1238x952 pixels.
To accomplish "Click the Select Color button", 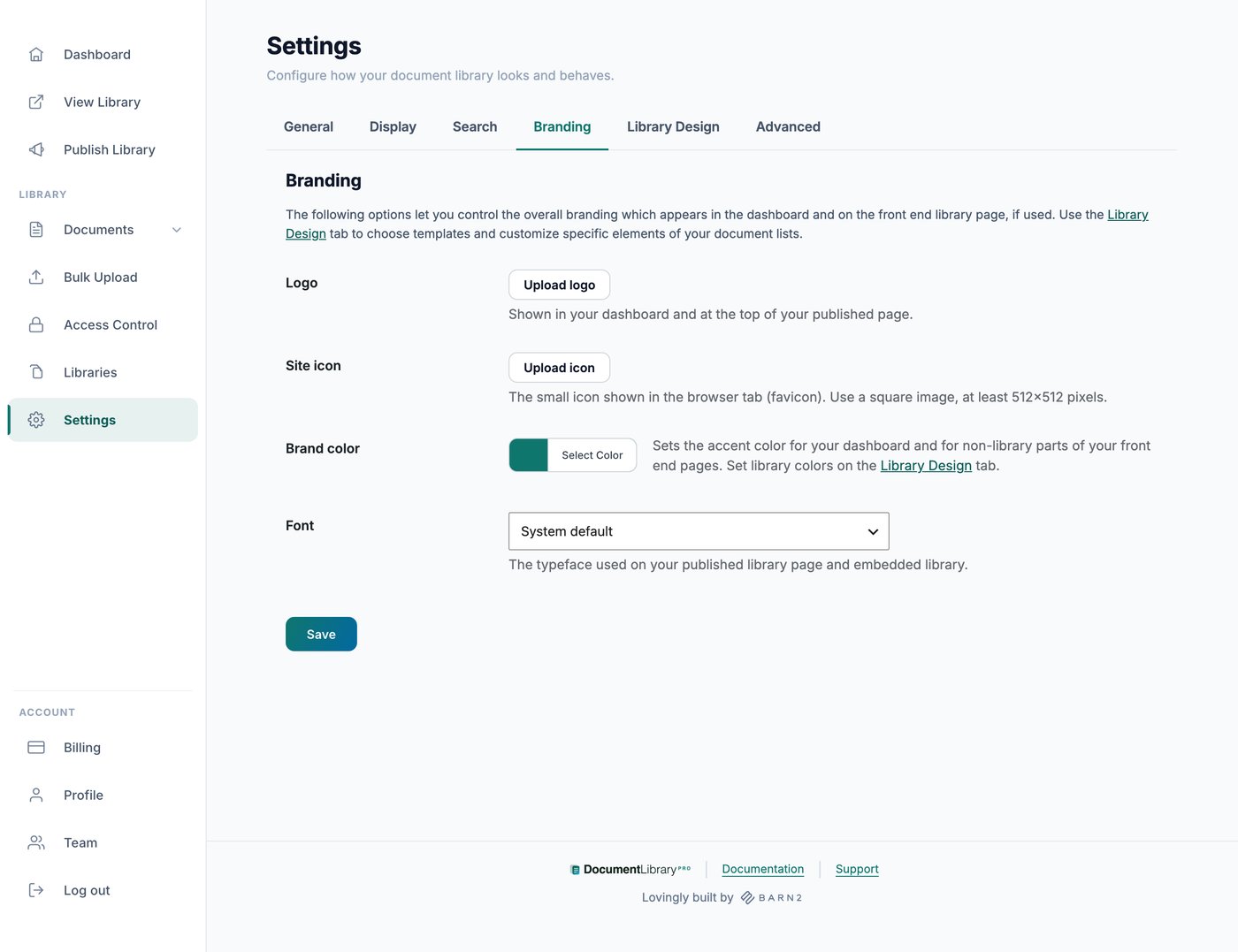I will pyautogui.click(x=592, y=455).
